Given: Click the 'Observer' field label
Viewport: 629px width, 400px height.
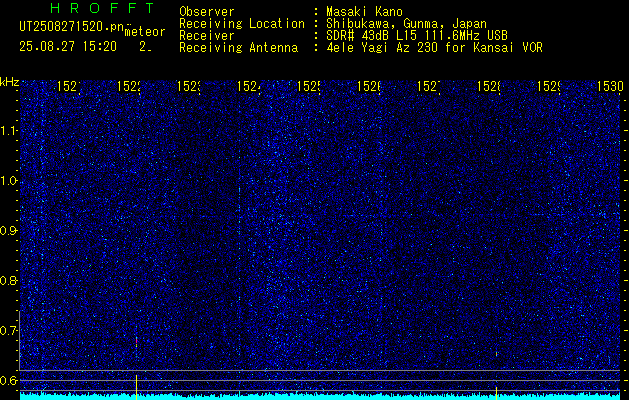Looking at the screenshot, I should (x=207, y=12).
